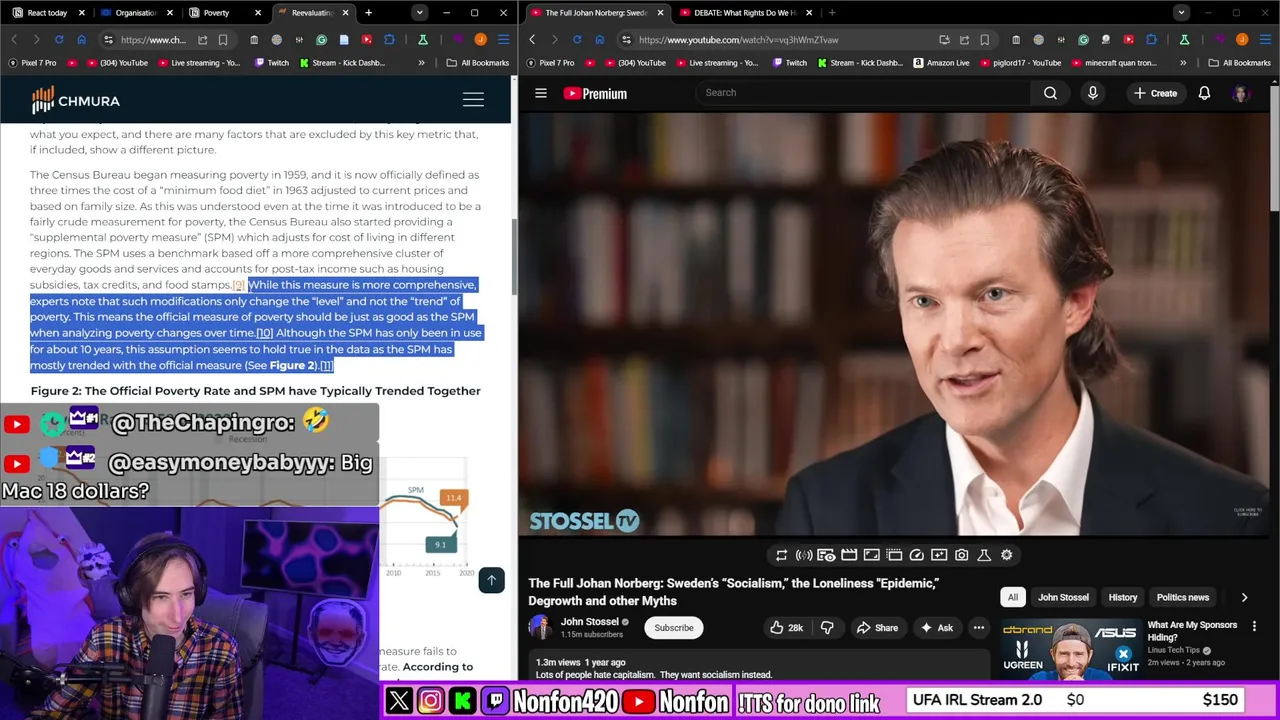Open Twitch bookmark in left browser
This screenshot has width=1280, height=720.
tap(272, 63)
